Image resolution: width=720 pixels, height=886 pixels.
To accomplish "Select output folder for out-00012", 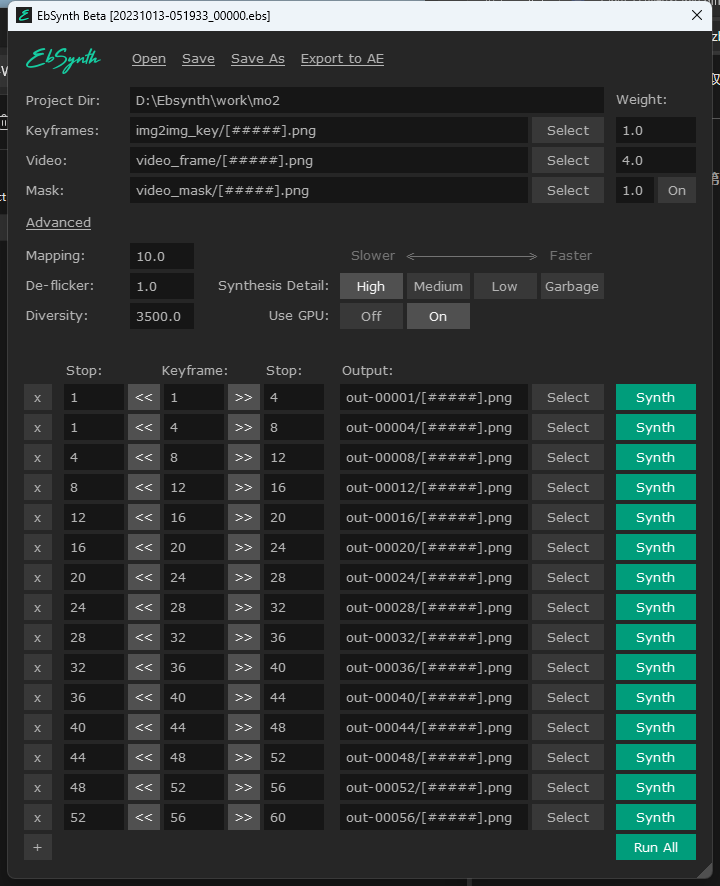I will [567, 487].
